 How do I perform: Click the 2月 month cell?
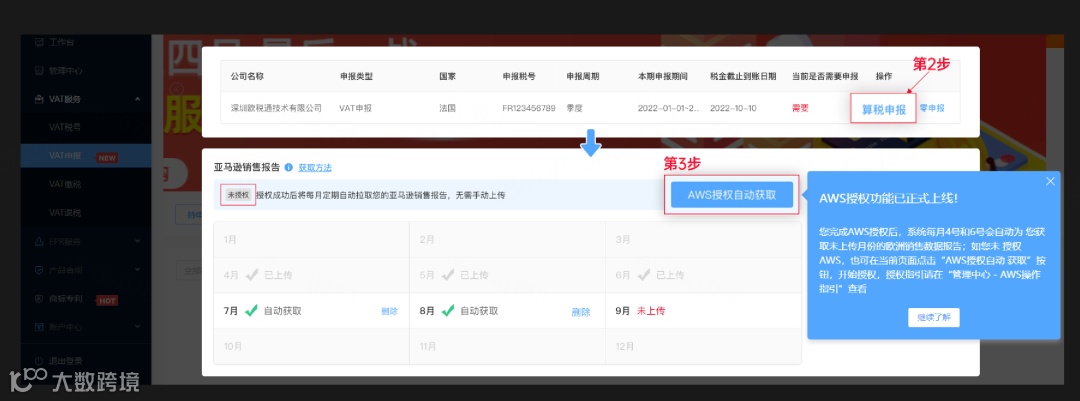(508, 240)
